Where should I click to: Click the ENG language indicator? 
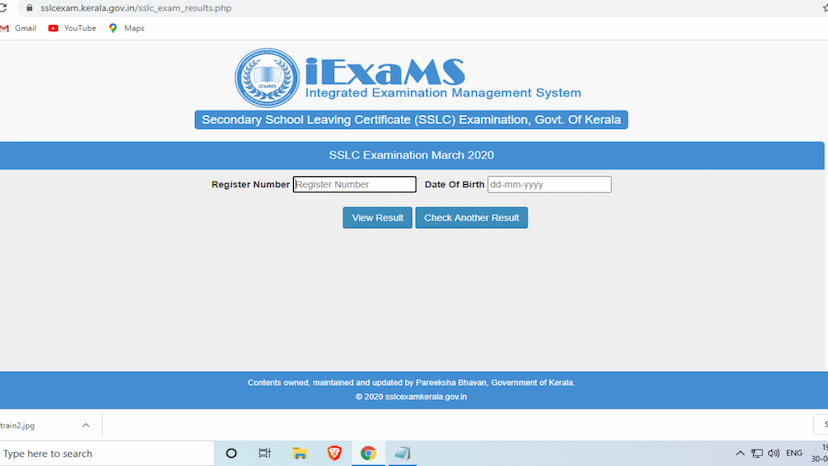(794, 453)
